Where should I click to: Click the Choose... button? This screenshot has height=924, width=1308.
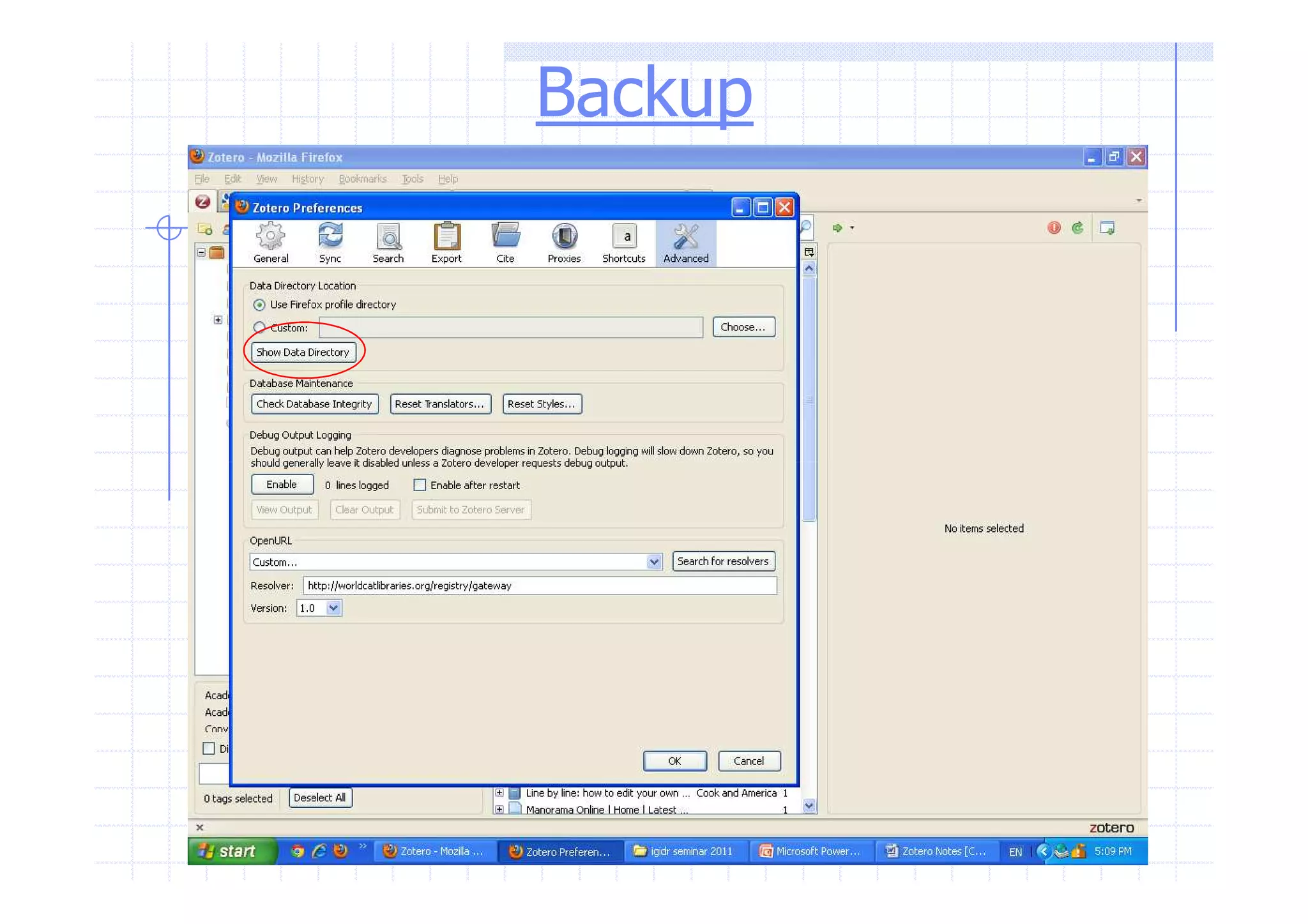pyautogui.click(x=743, y=327)
